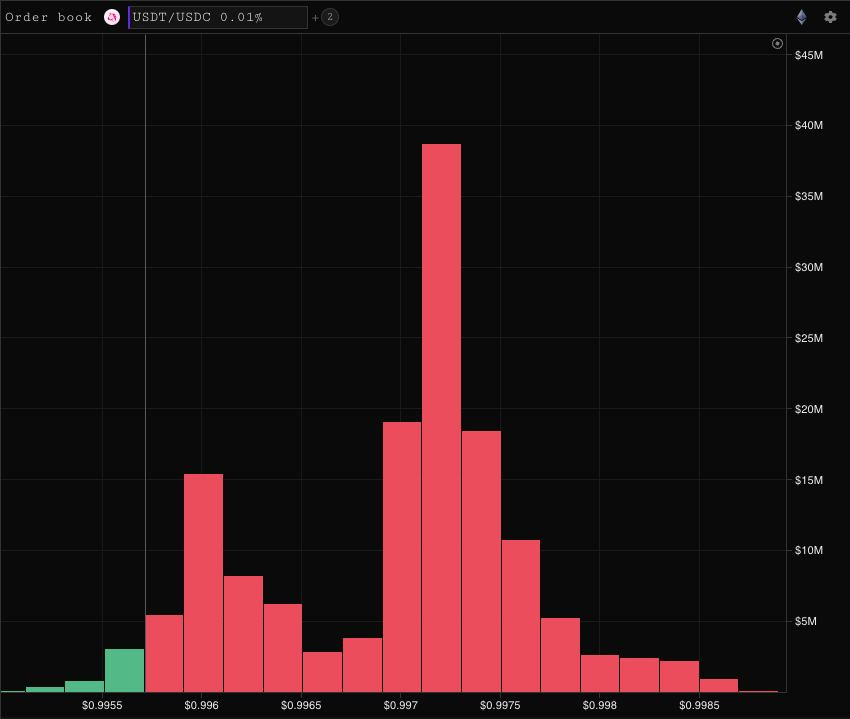Focus the USDT/USDC 0.01% pair field
850x719 pixels.
(x=218, y=17)
